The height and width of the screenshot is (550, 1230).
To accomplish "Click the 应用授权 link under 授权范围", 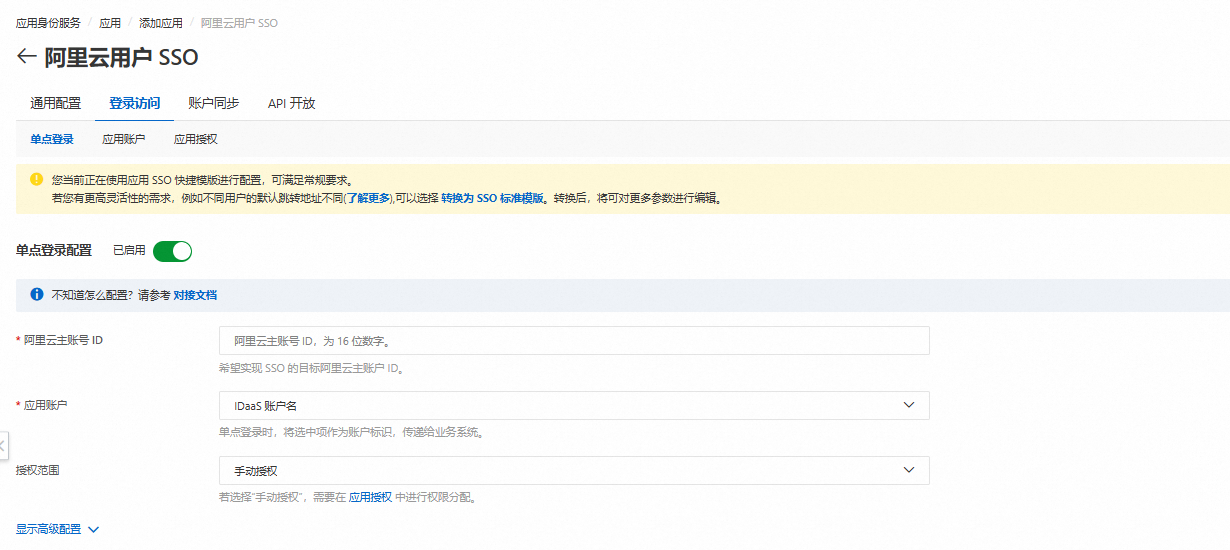I will [x=370, y=497].
